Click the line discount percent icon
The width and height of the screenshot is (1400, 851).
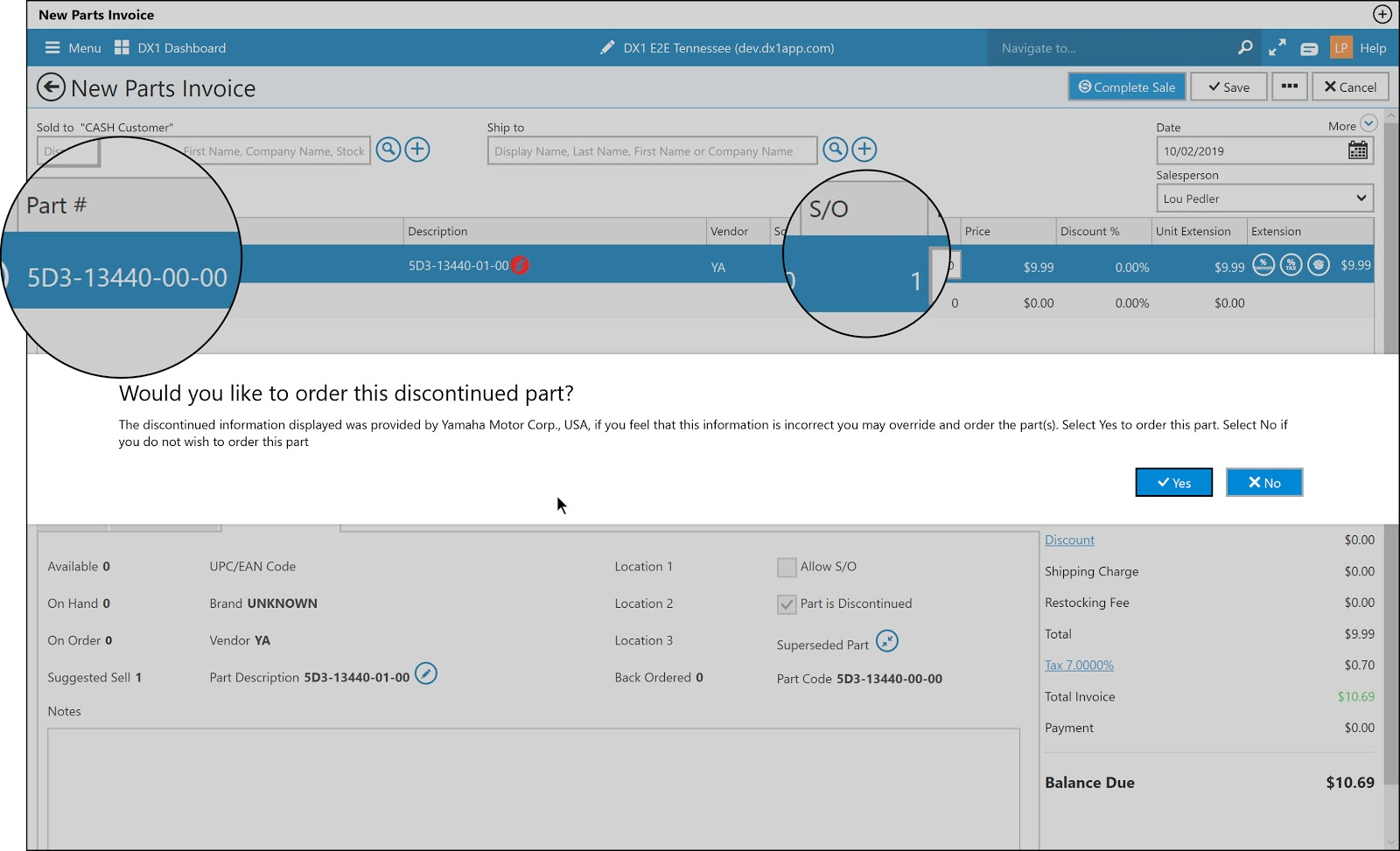(x=1263, y=264)
